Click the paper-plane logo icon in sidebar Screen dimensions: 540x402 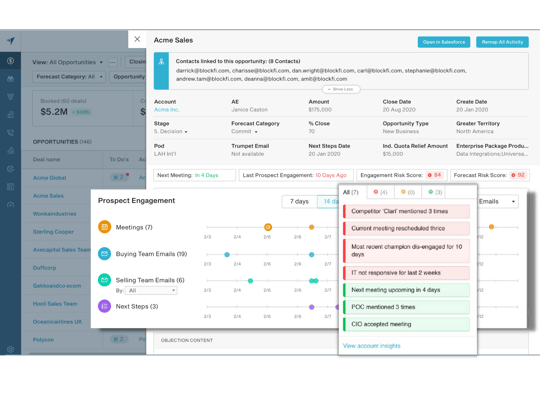tap(11, 41)
